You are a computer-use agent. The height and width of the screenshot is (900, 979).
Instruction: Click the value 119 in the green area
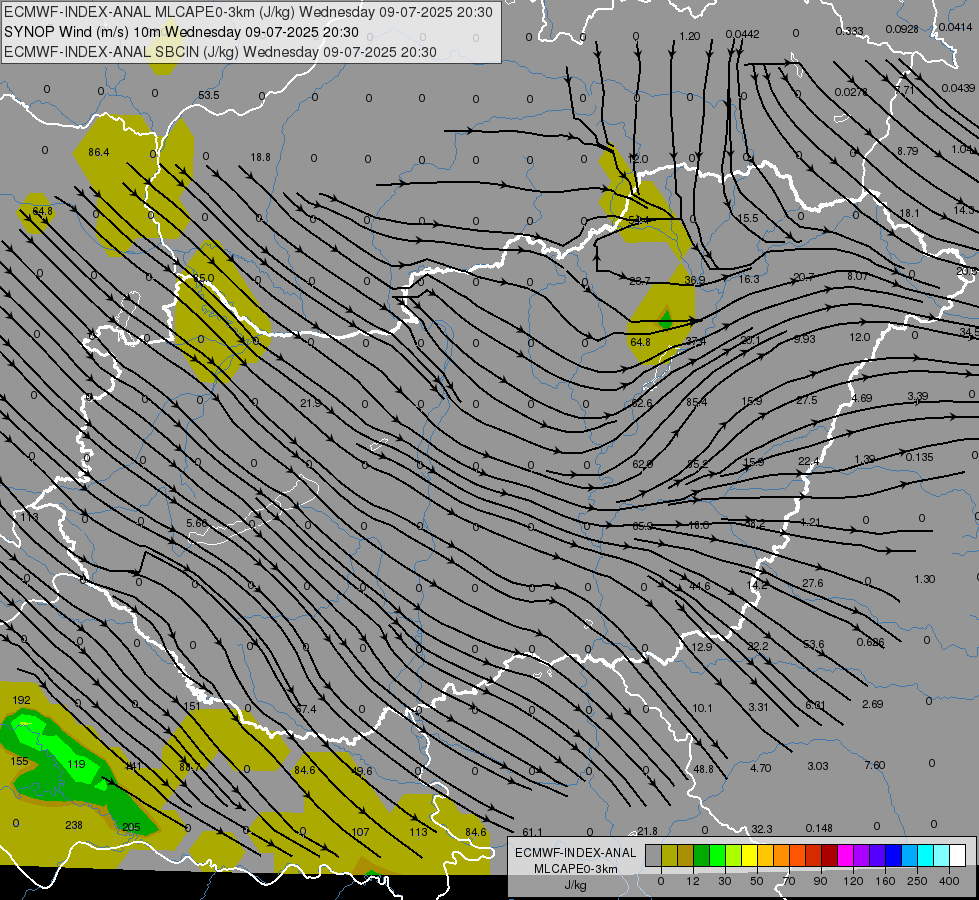pos(76,764)
